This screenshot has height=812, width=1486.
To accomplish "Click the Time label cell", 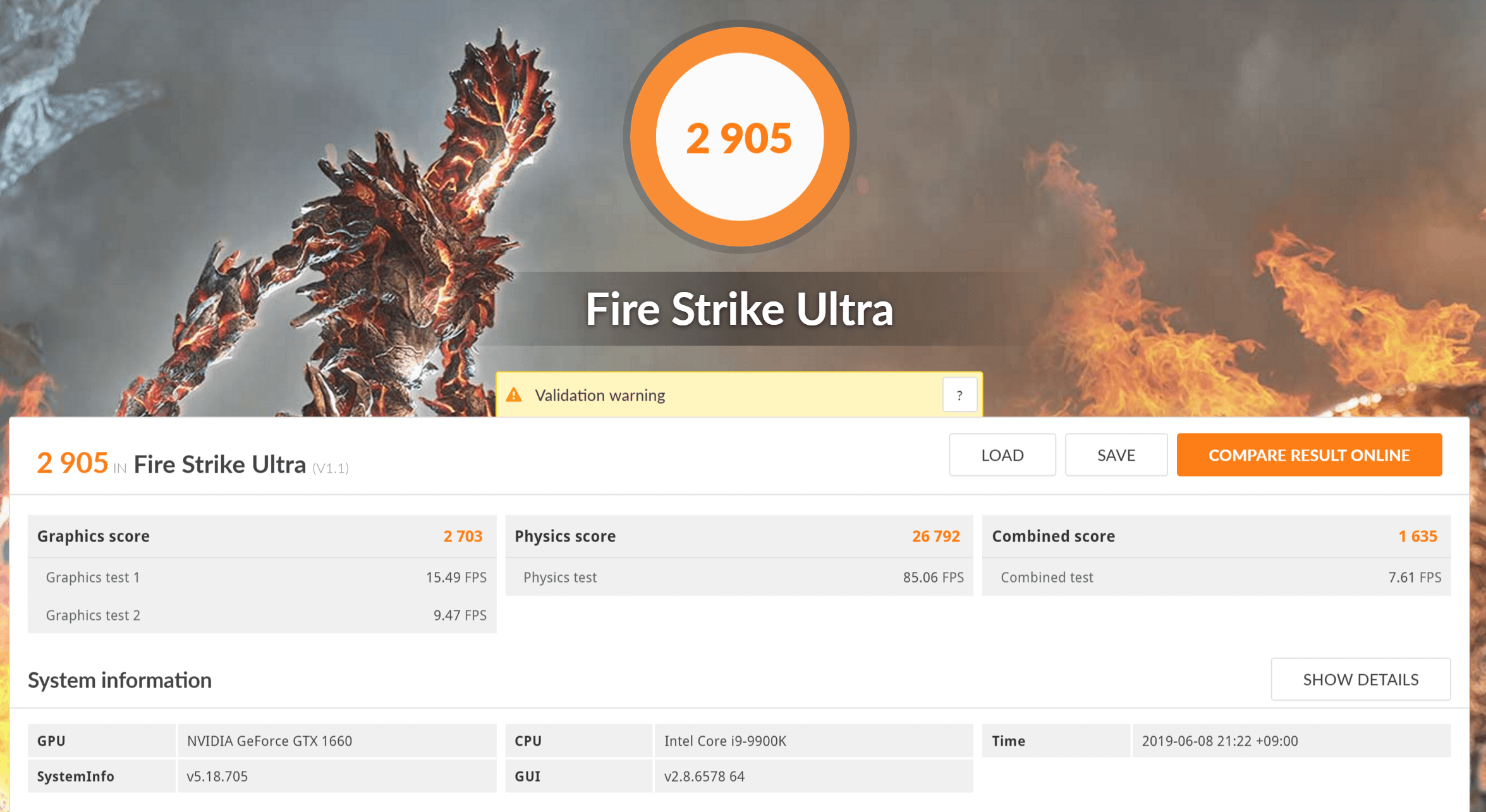I will [x=1056, y=741].
